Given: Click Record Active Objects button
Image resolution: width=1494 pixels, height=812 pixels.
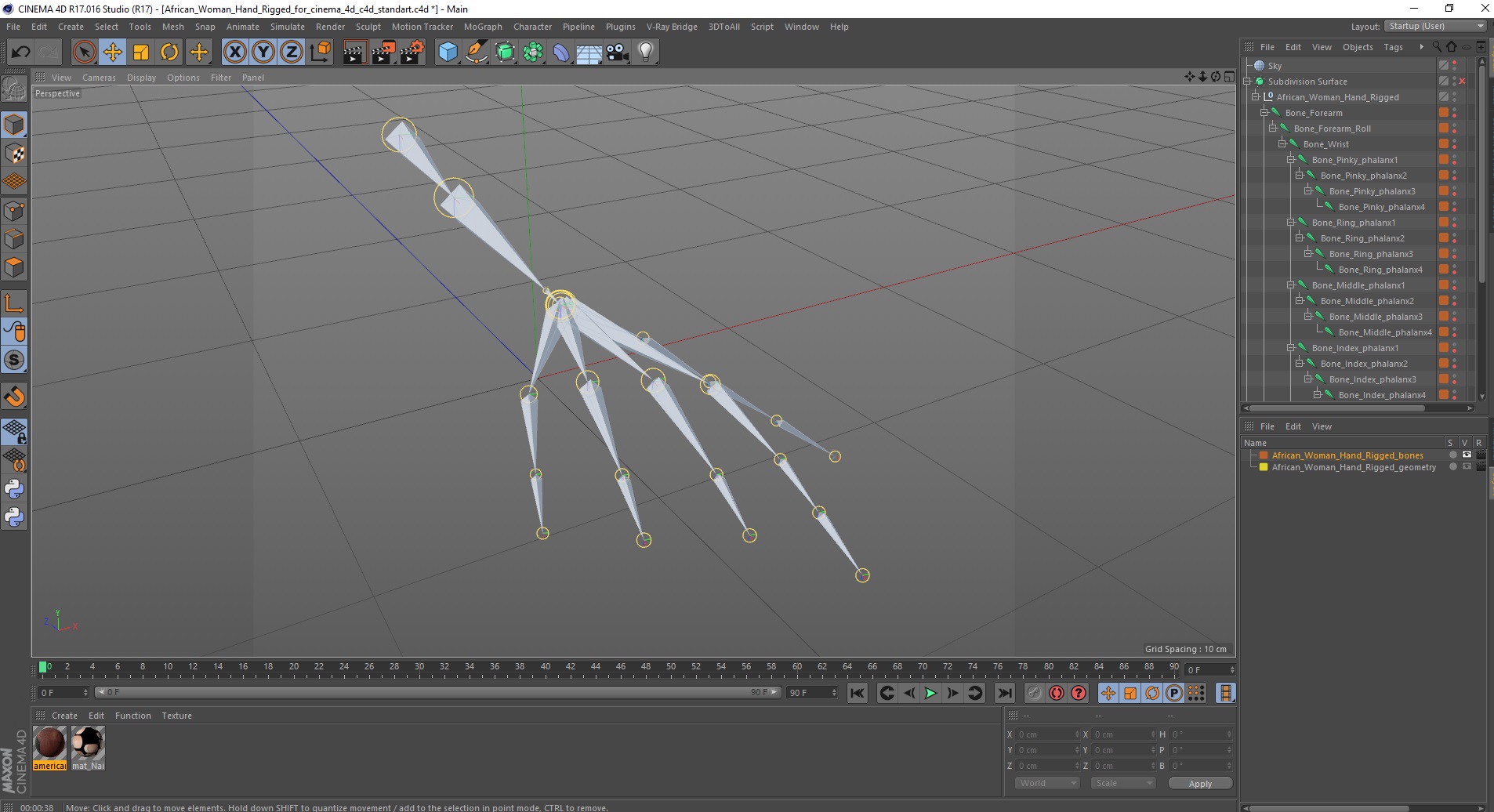Looking at the screenshot, I should click(1035, 693).
